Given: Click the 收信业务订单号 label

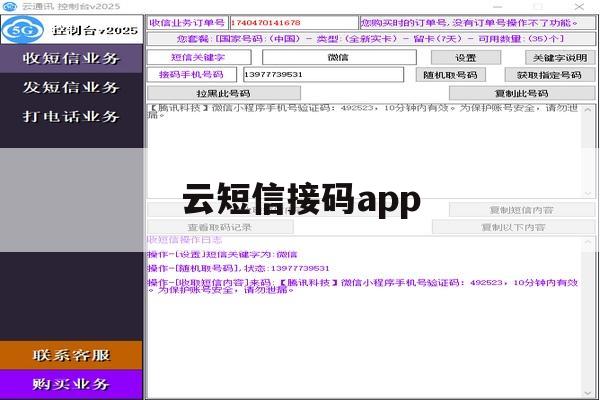Looking at the screenshot, I should click(187, 23).
